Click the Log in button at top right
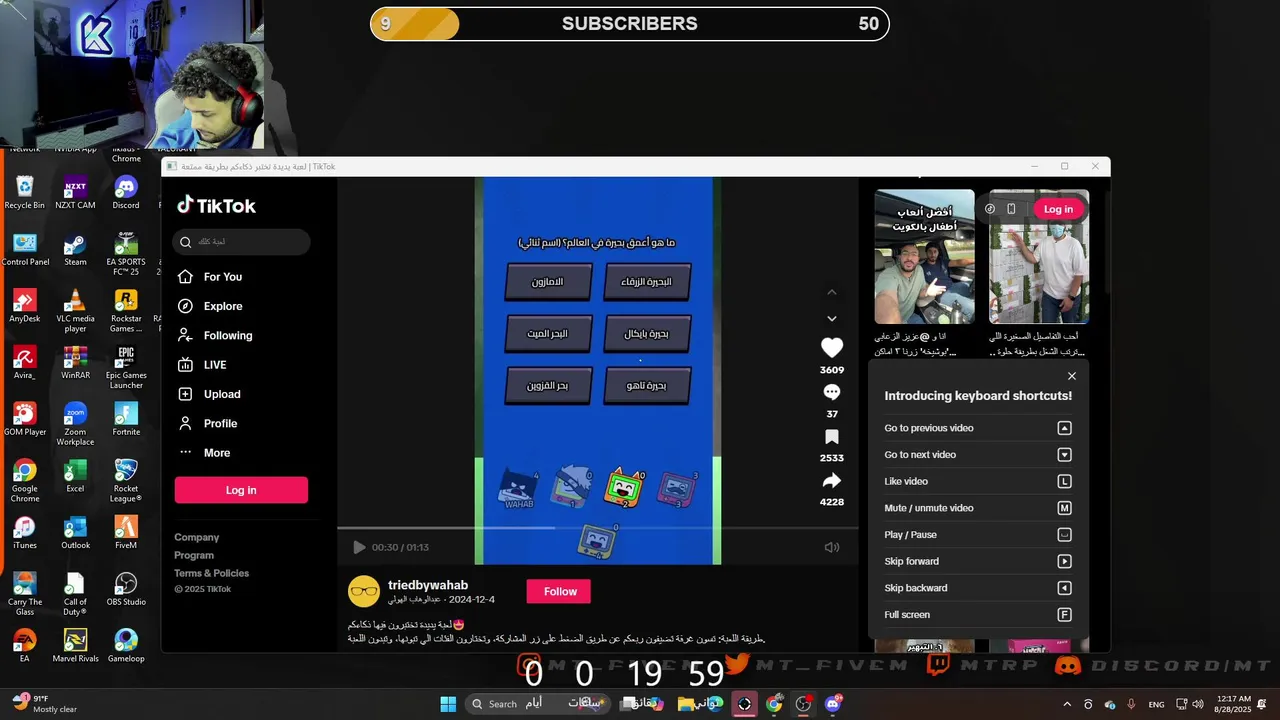Screen dimensions: 1280x720 point(1059,209)
